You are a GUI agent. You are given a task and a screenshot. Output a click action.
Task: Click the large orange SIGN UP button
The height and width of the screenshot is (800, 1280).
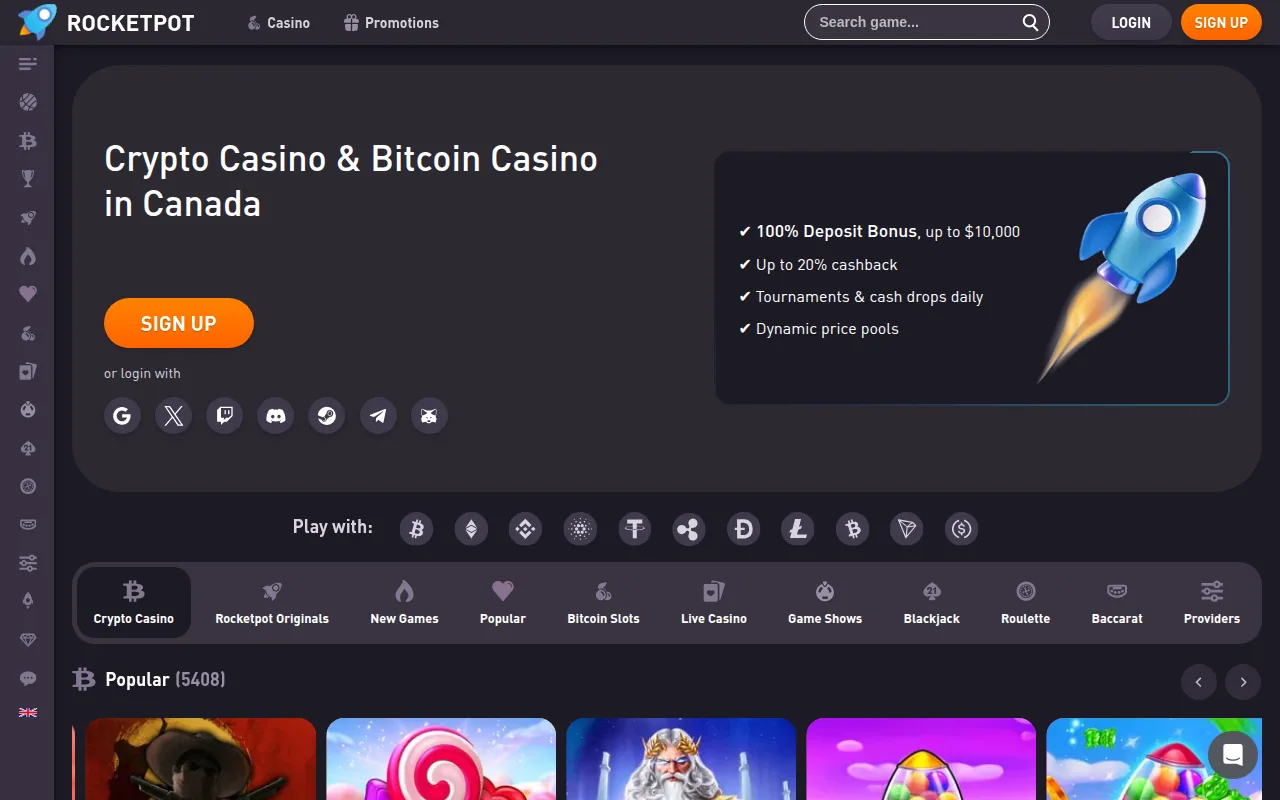point(179,323)
